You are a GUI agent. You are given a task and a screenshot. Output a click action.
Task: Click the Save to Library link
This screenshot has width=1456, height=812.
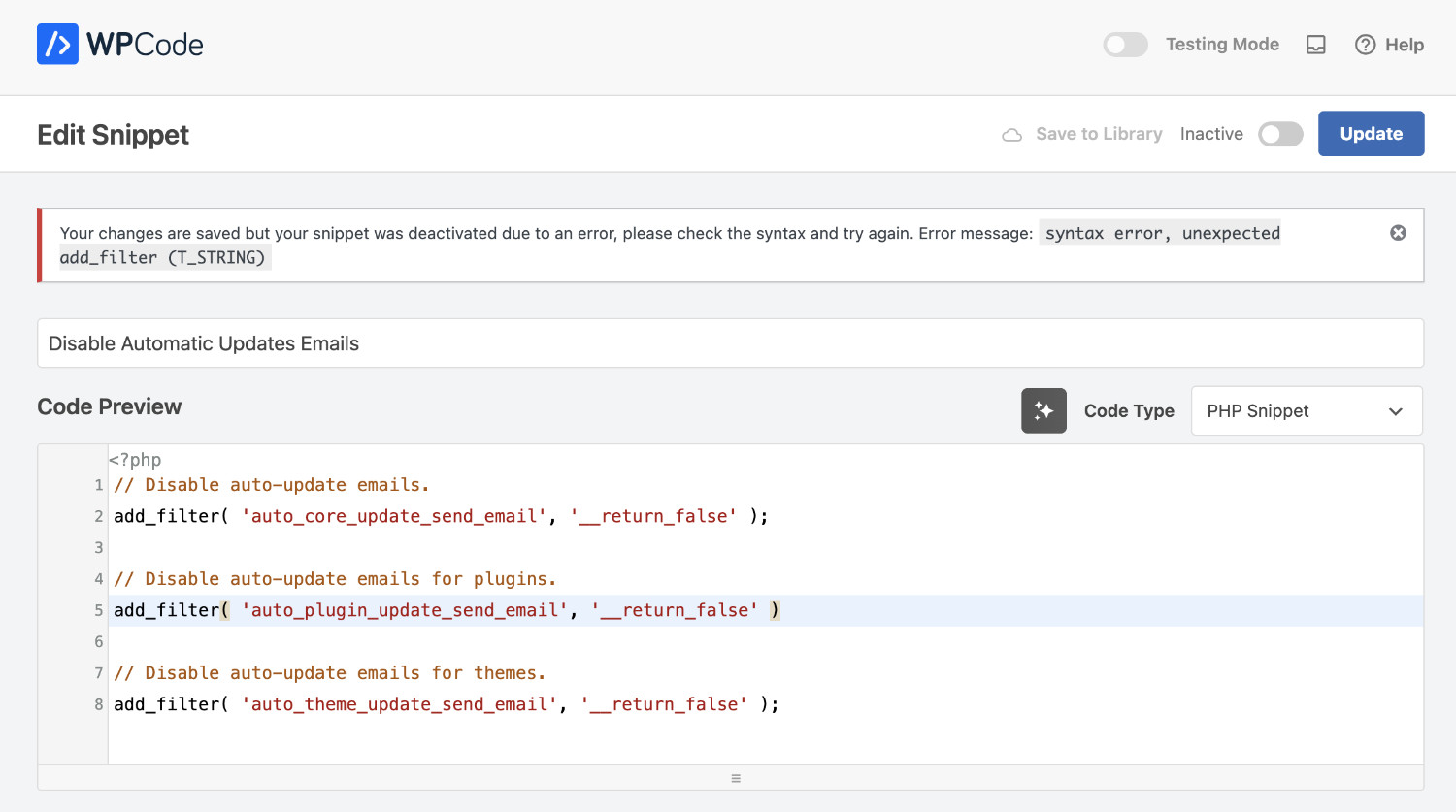click(x=1099, y=134)
